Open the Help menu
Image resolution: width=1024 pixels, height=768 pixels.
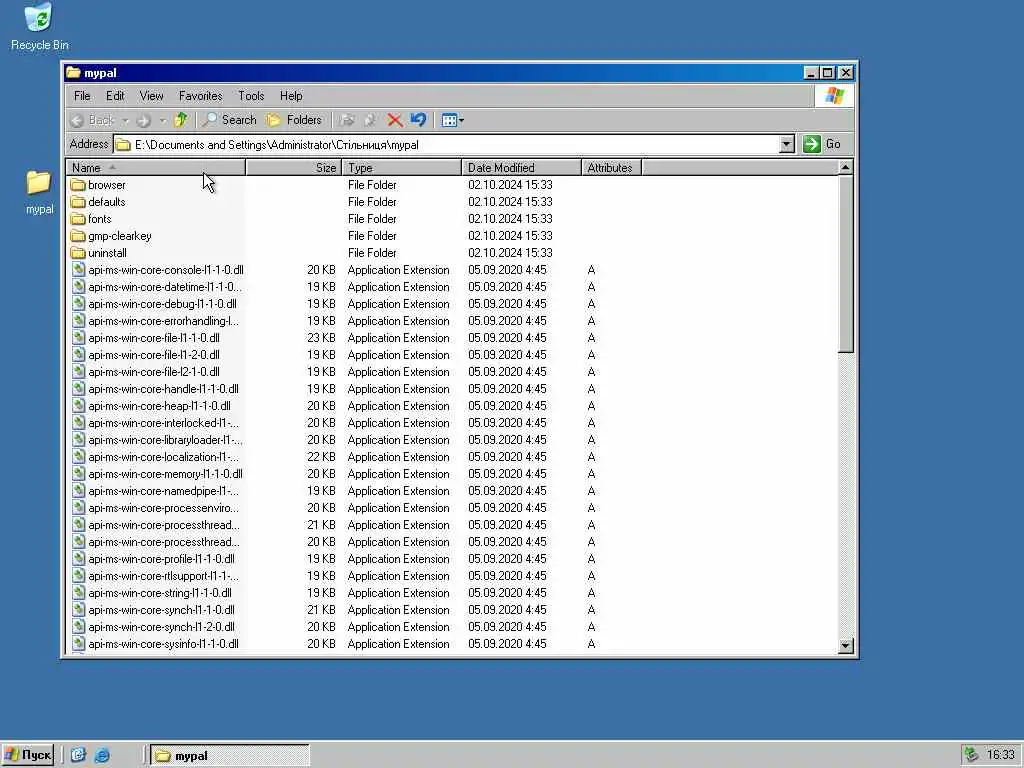point(291,96)
